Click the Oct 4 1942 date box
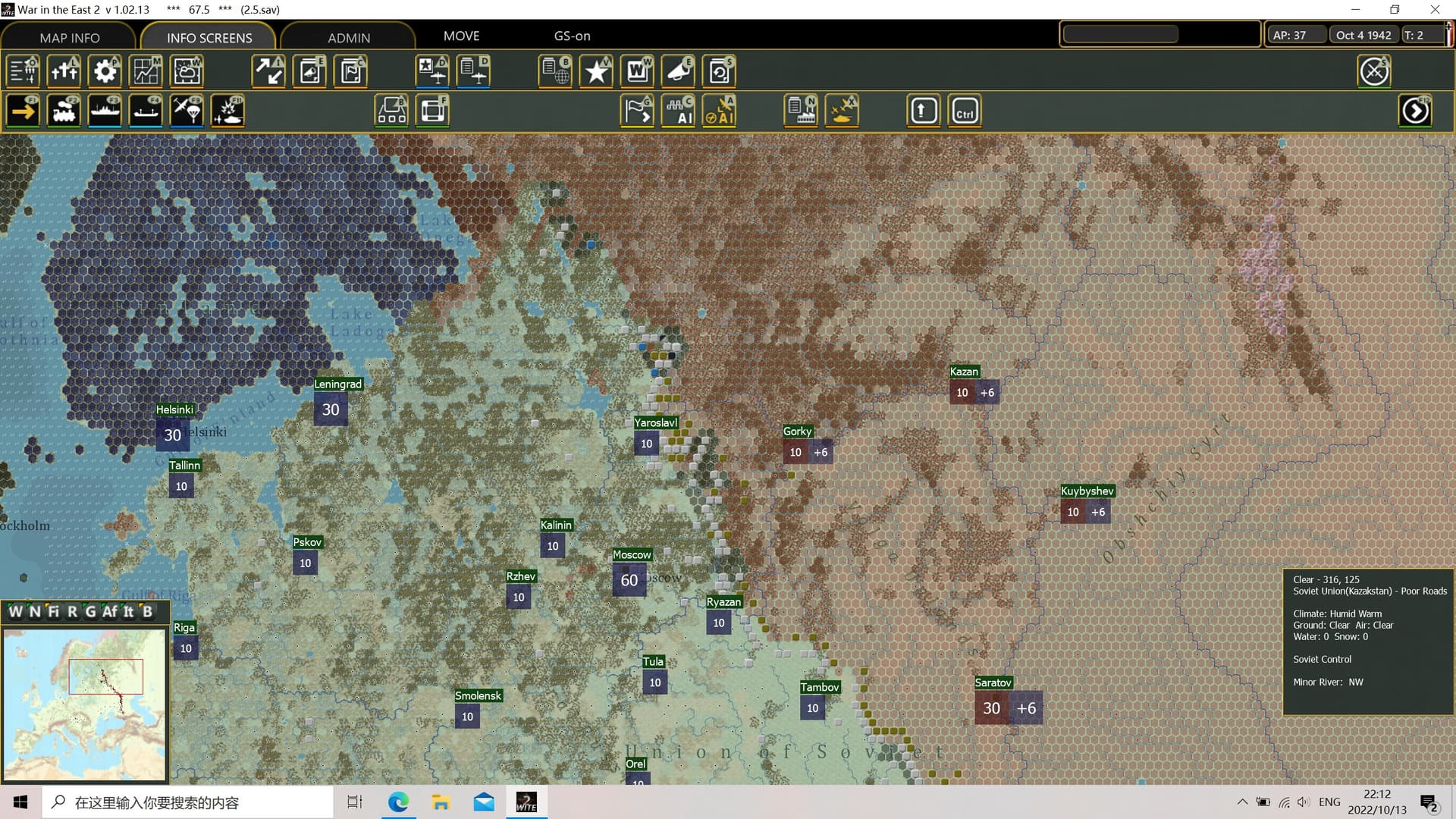Screen dimensions: 1456x819 [1363, 35]
